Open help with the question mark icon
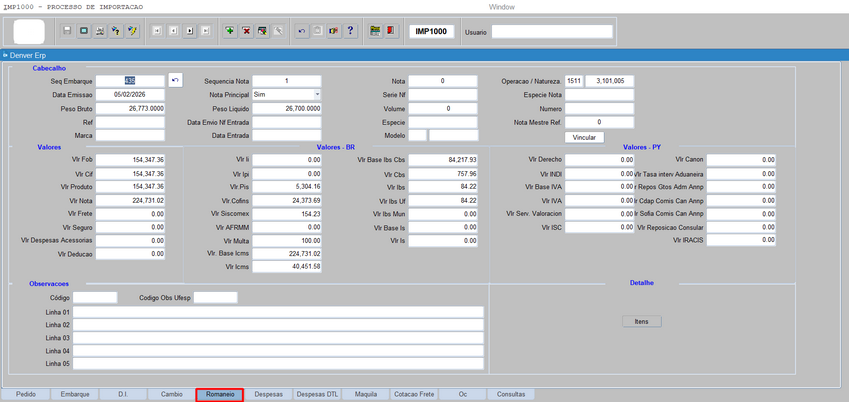This screenshot has height=402, width=849. pos(350,31)
